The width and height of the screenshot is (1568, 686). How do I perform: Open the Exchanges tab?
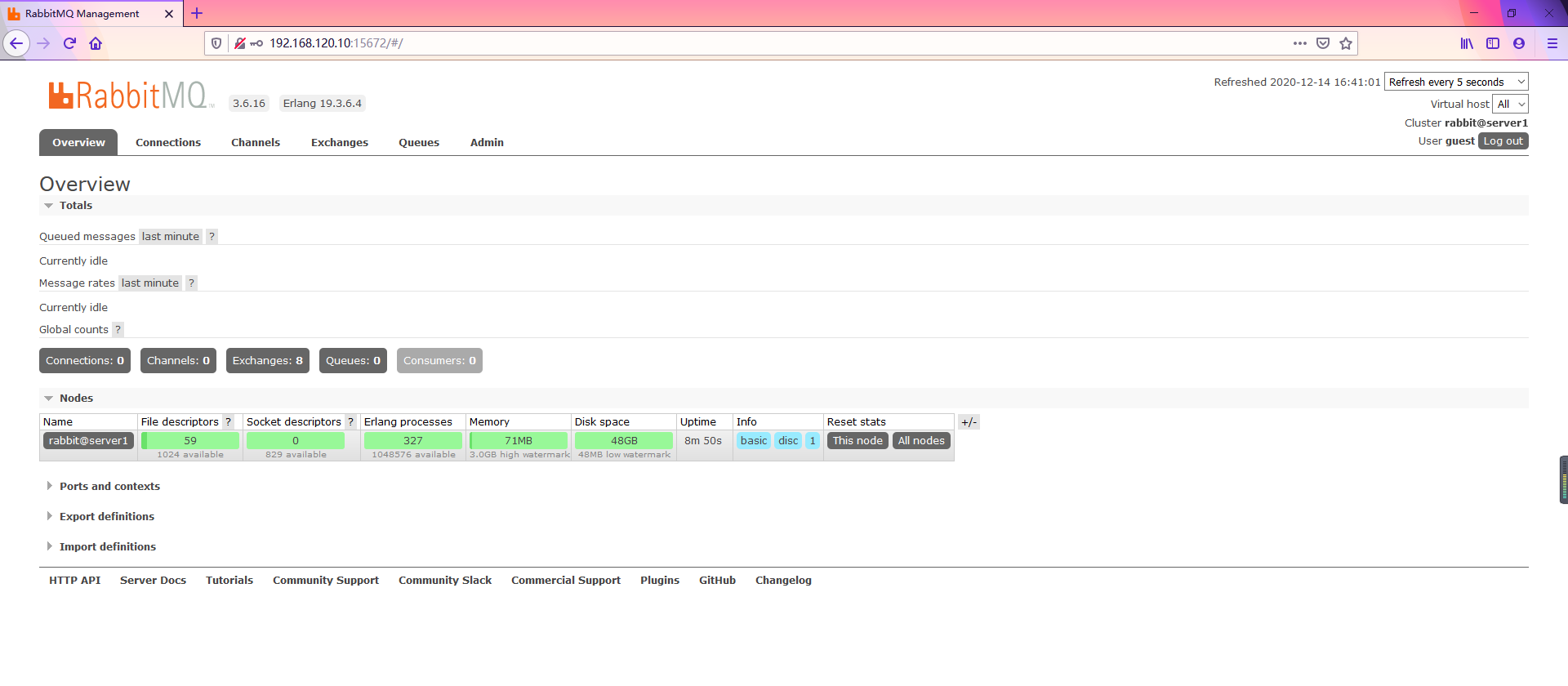coord(340,142)
